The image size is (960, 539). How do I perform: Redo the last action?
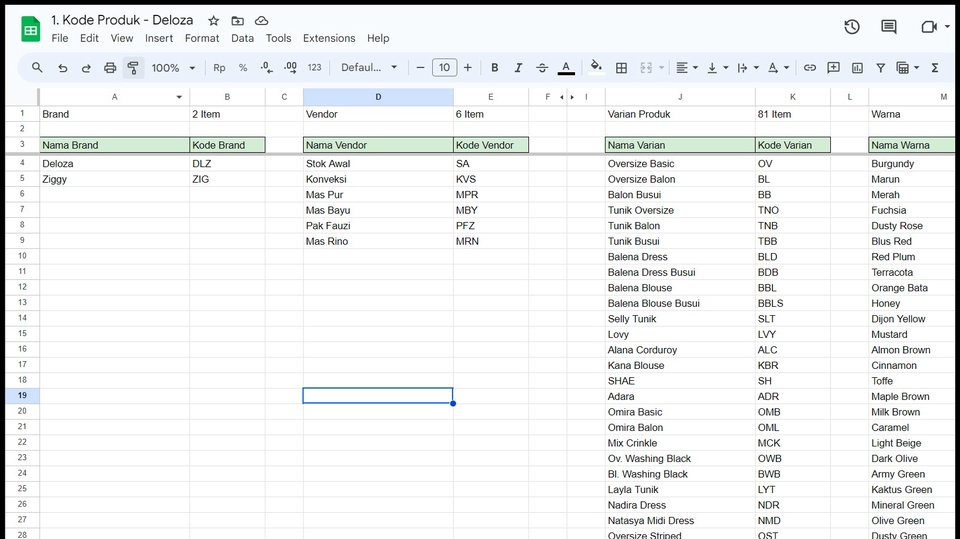click(x=86, y=67)
